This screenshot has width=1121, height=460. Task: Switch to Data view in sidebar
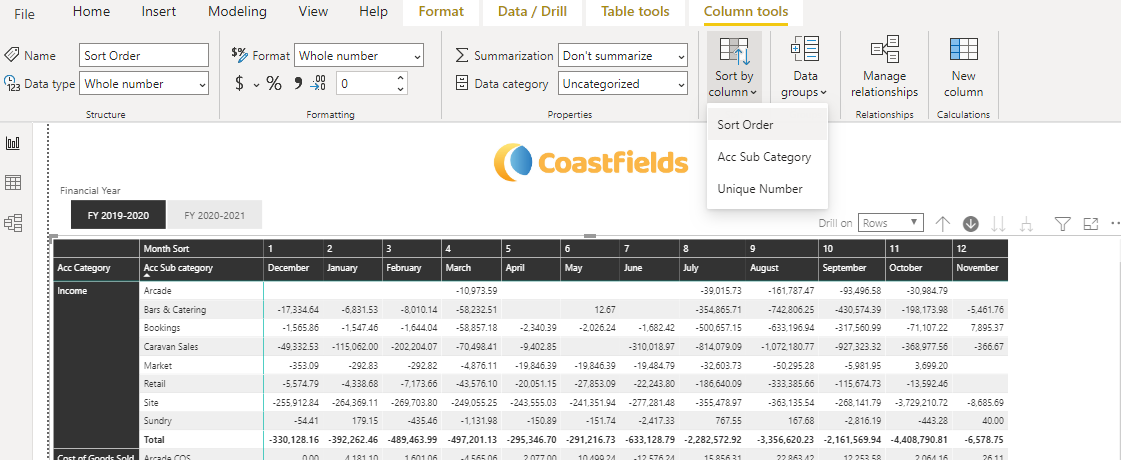coord(13,183)
